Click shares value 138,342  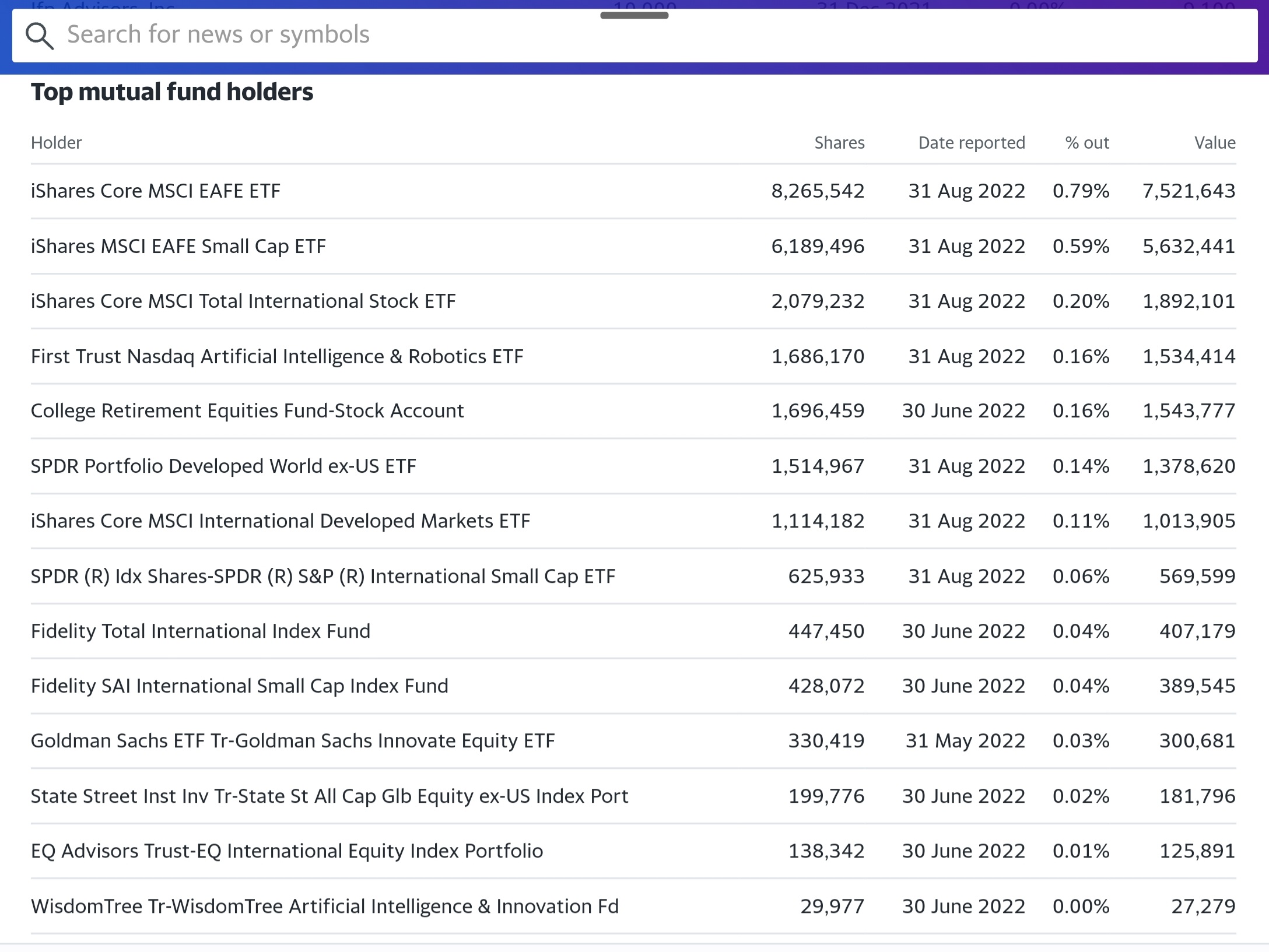[826, 851]
